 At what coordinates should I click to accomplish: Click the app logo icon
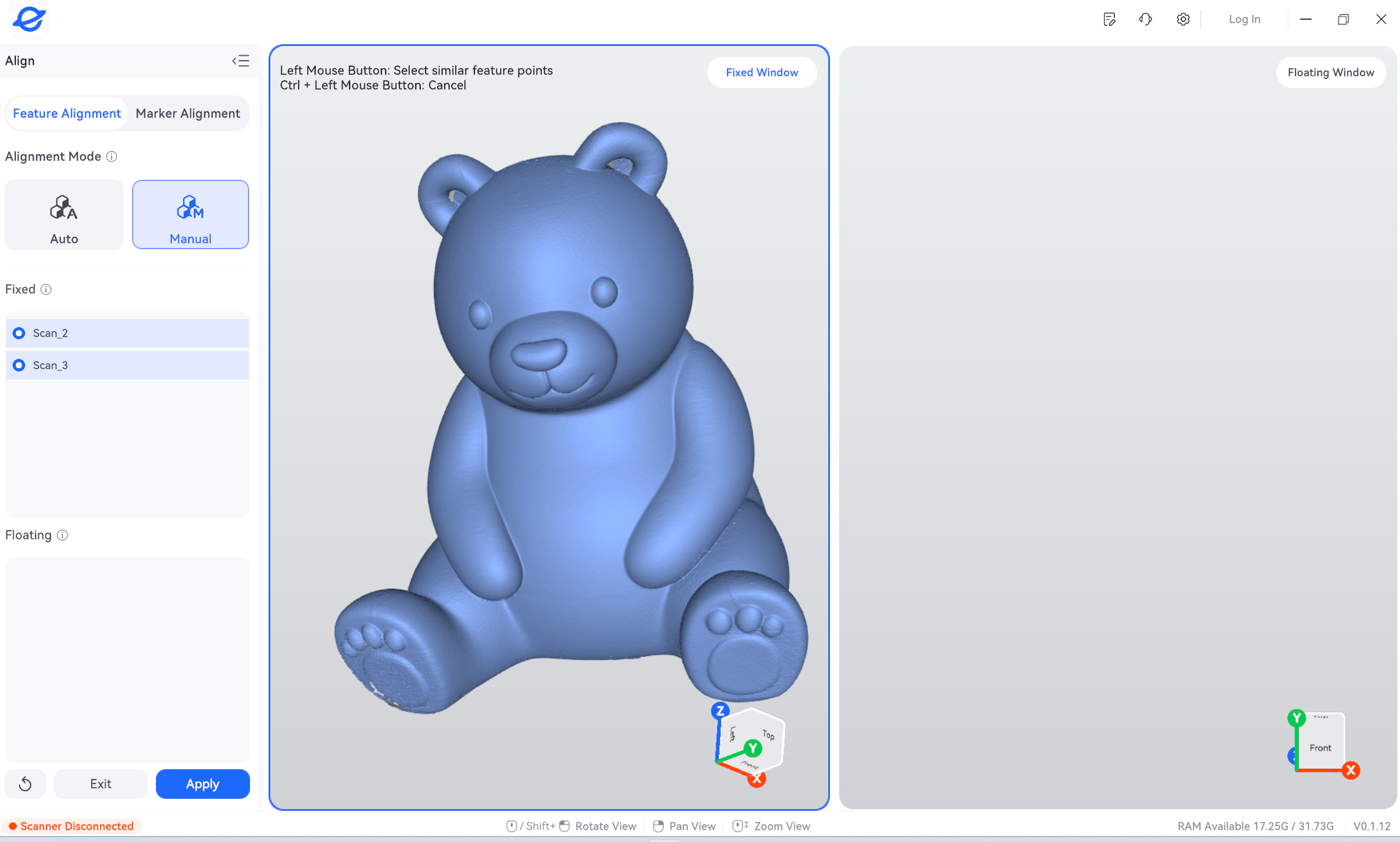[x=29, y=19]
